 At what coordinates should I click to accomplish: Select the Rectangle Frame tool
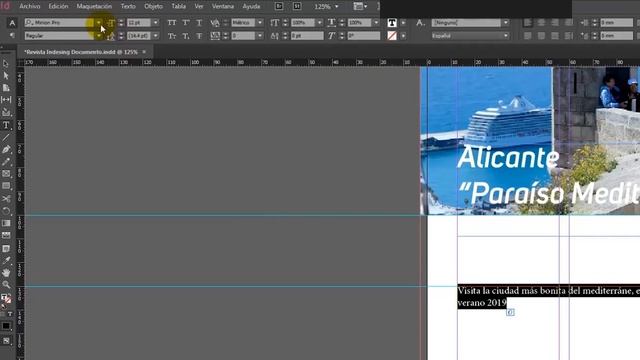[x=6, y=174]
